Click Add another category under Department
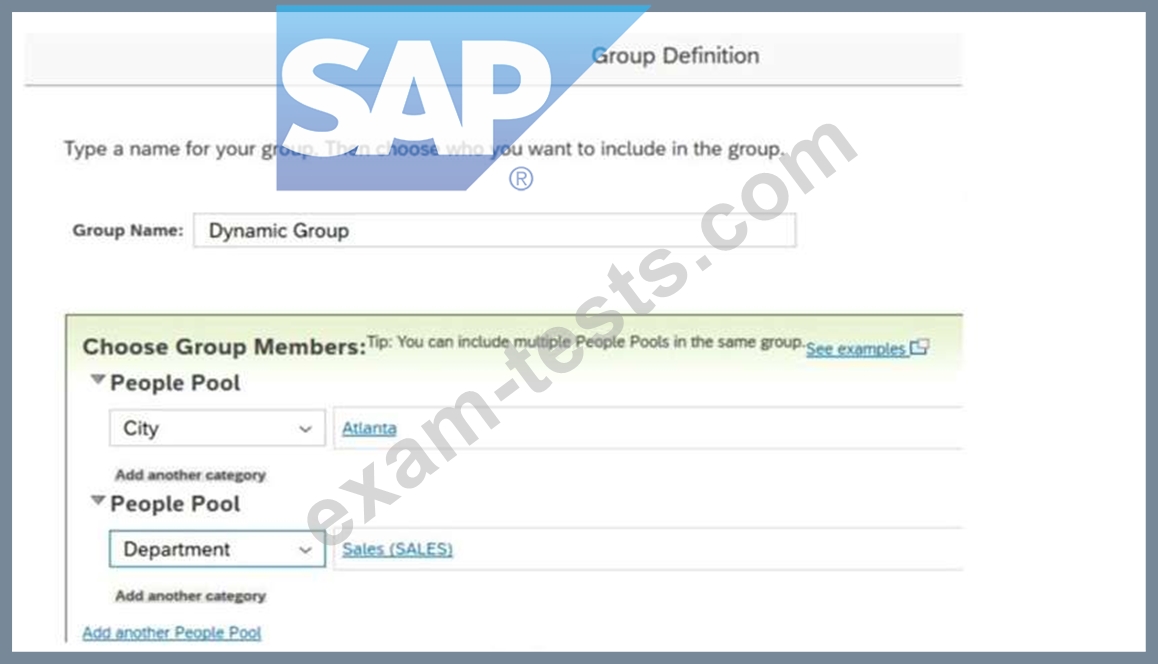 click(x=191, y=596)
